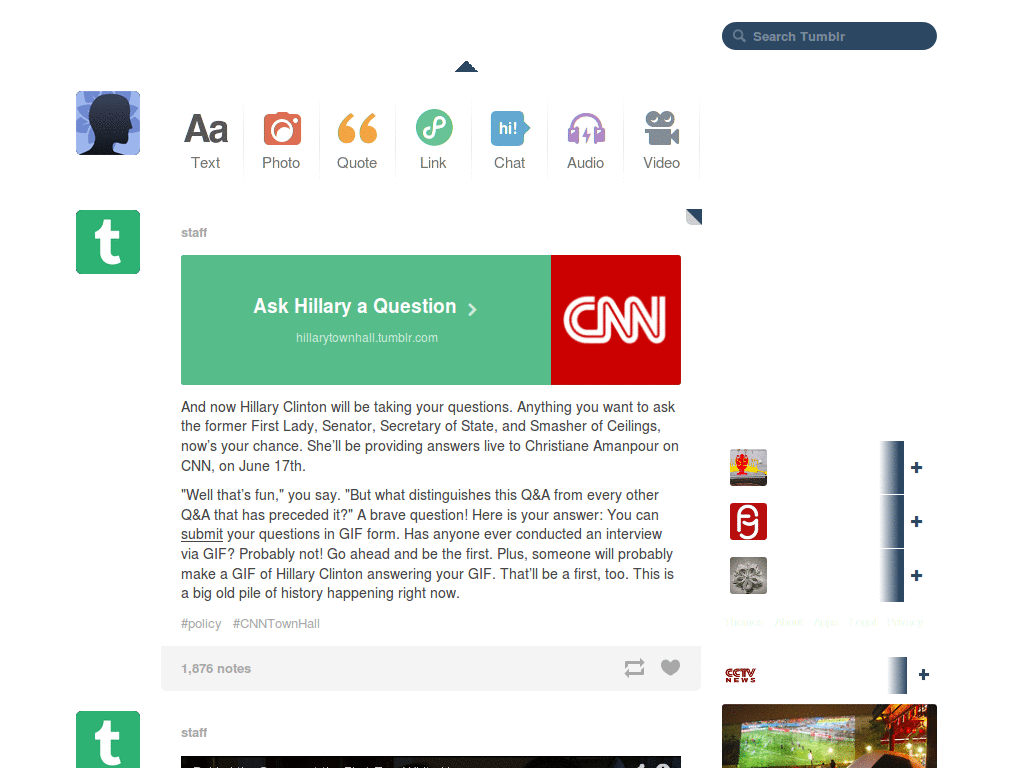
Task: Open the CNN logo panel
Action: click(x=616, y=320)
